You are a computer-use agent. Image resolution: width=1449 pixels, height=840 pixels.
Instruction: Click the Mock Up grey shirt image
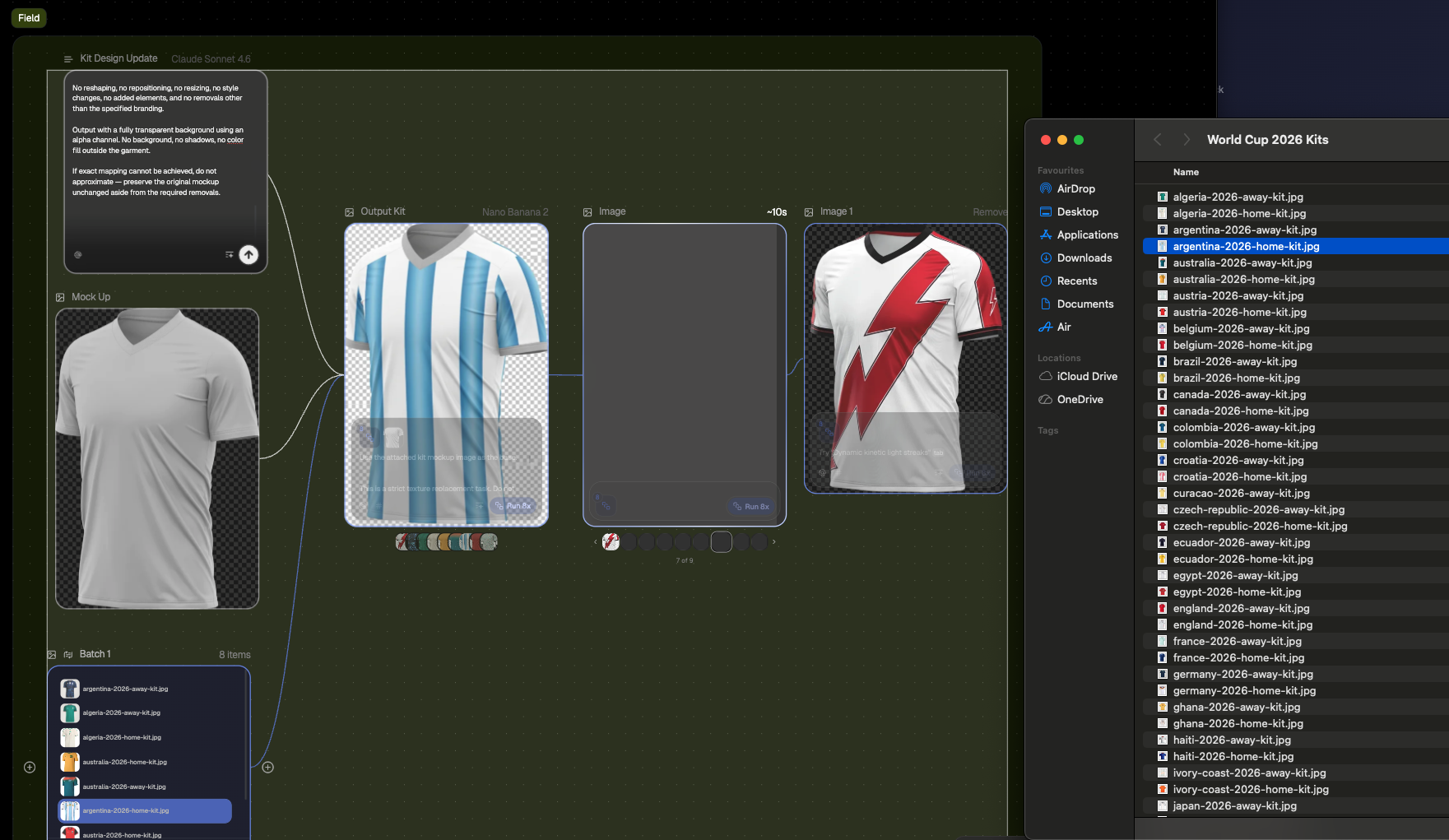tap(157, 459)
